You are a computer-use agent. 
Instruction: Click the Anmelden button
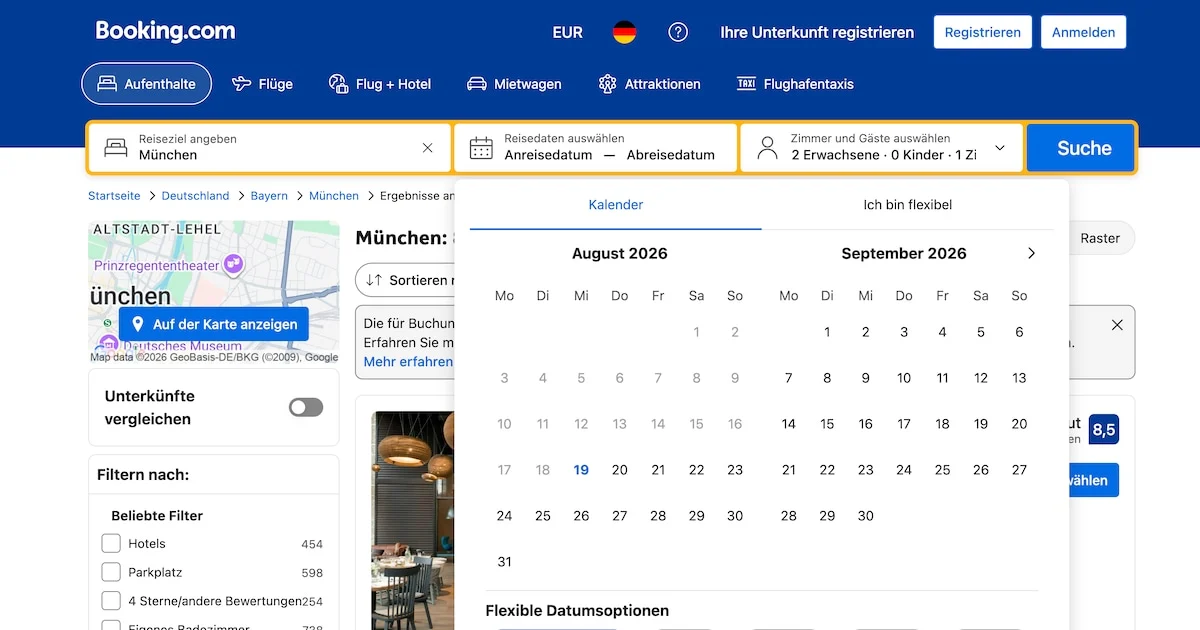1084,32
